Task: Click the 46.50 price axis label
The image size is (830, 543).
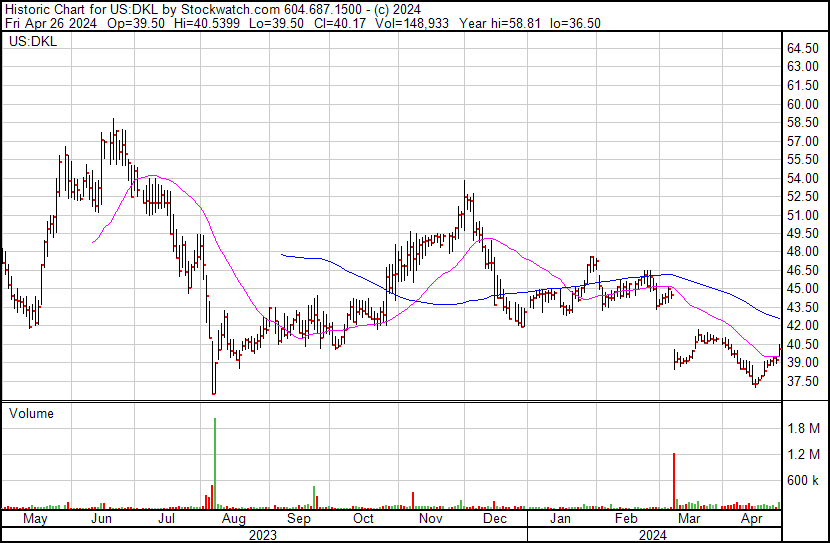Action: (803, 270)
